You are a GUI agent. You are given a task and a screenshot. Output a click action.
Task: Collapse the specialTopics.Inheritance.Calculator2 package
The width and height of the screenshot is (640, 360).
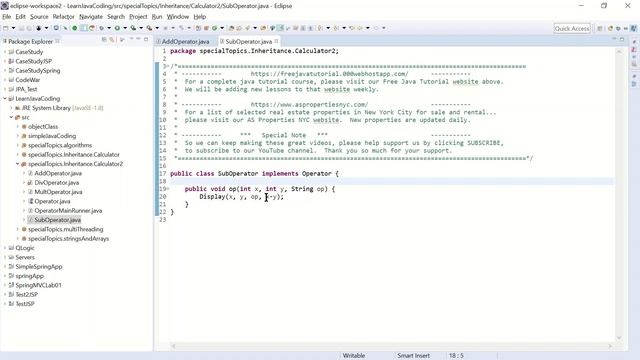(18, 164)
